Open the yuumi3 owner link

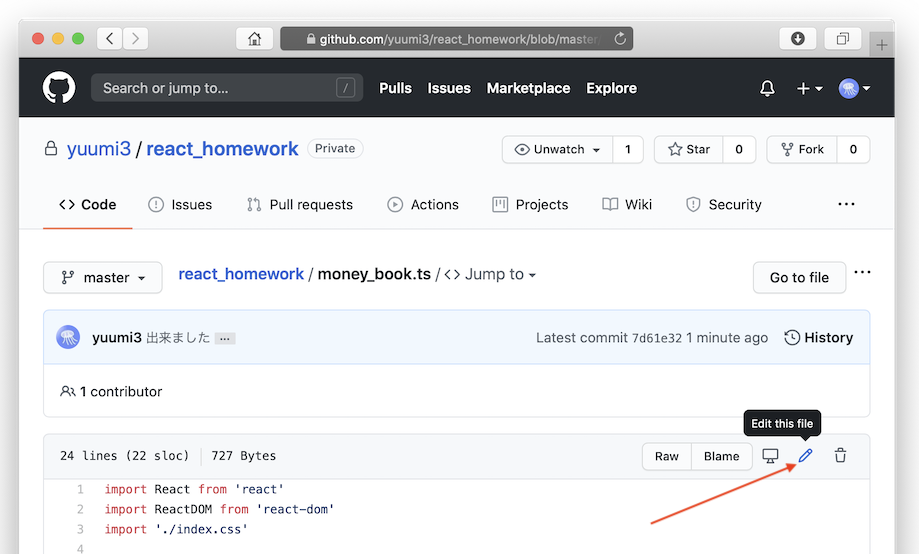99,149
